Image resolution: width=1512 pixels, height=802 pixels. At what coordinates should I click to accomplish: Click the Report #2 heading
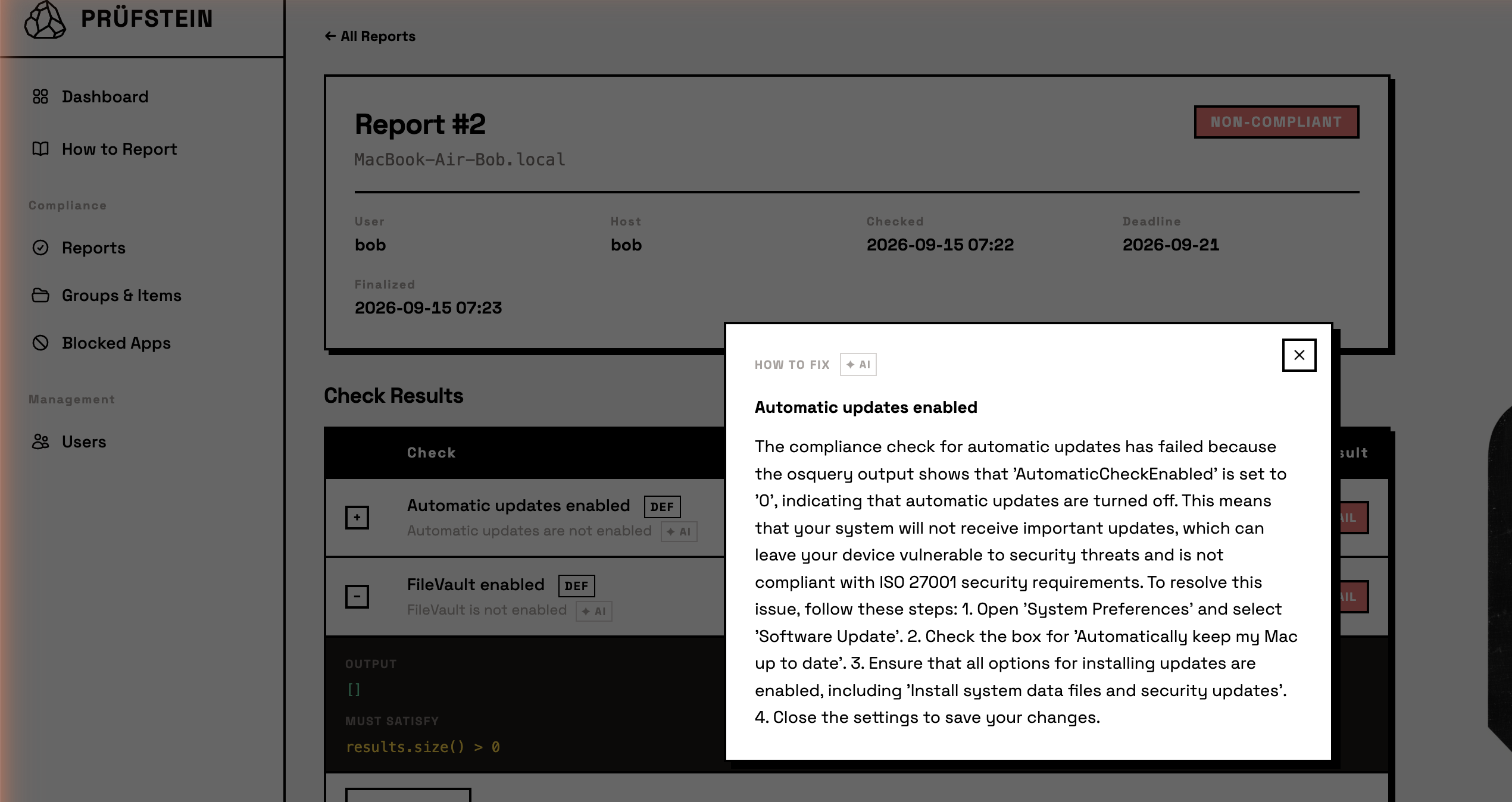420,124
